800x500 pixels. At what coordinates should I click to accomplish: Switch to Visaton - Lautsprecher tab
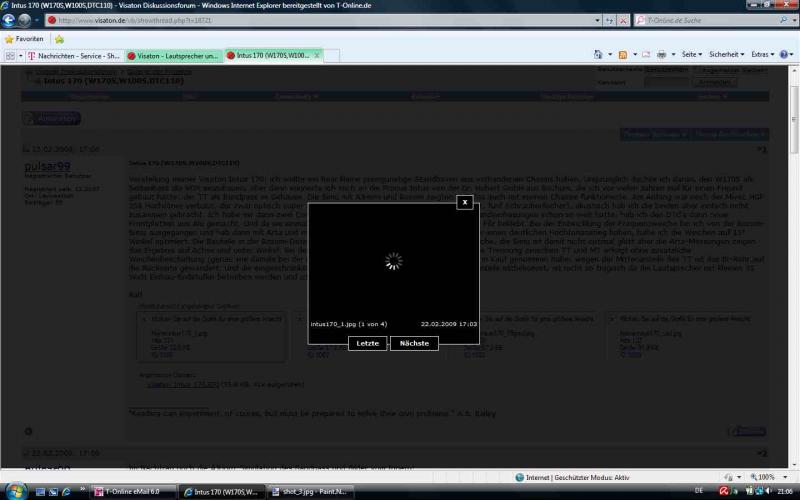pyautogui.click(x=173, y=56)
